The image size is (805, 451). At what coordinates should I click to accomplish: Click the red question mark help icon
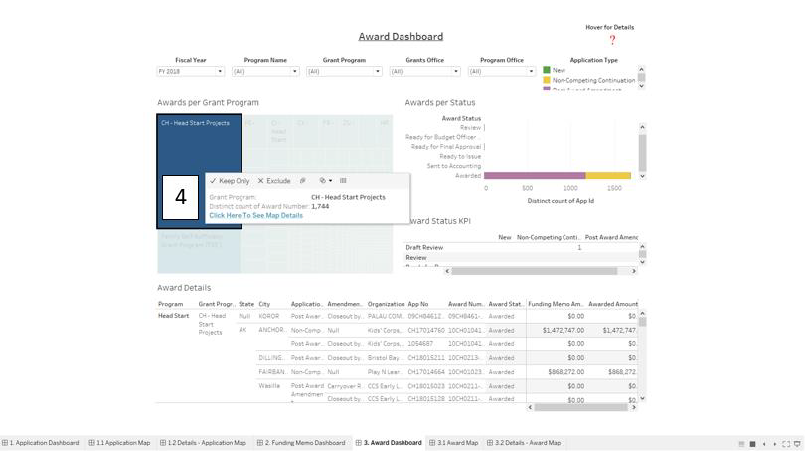pos(612,40)
